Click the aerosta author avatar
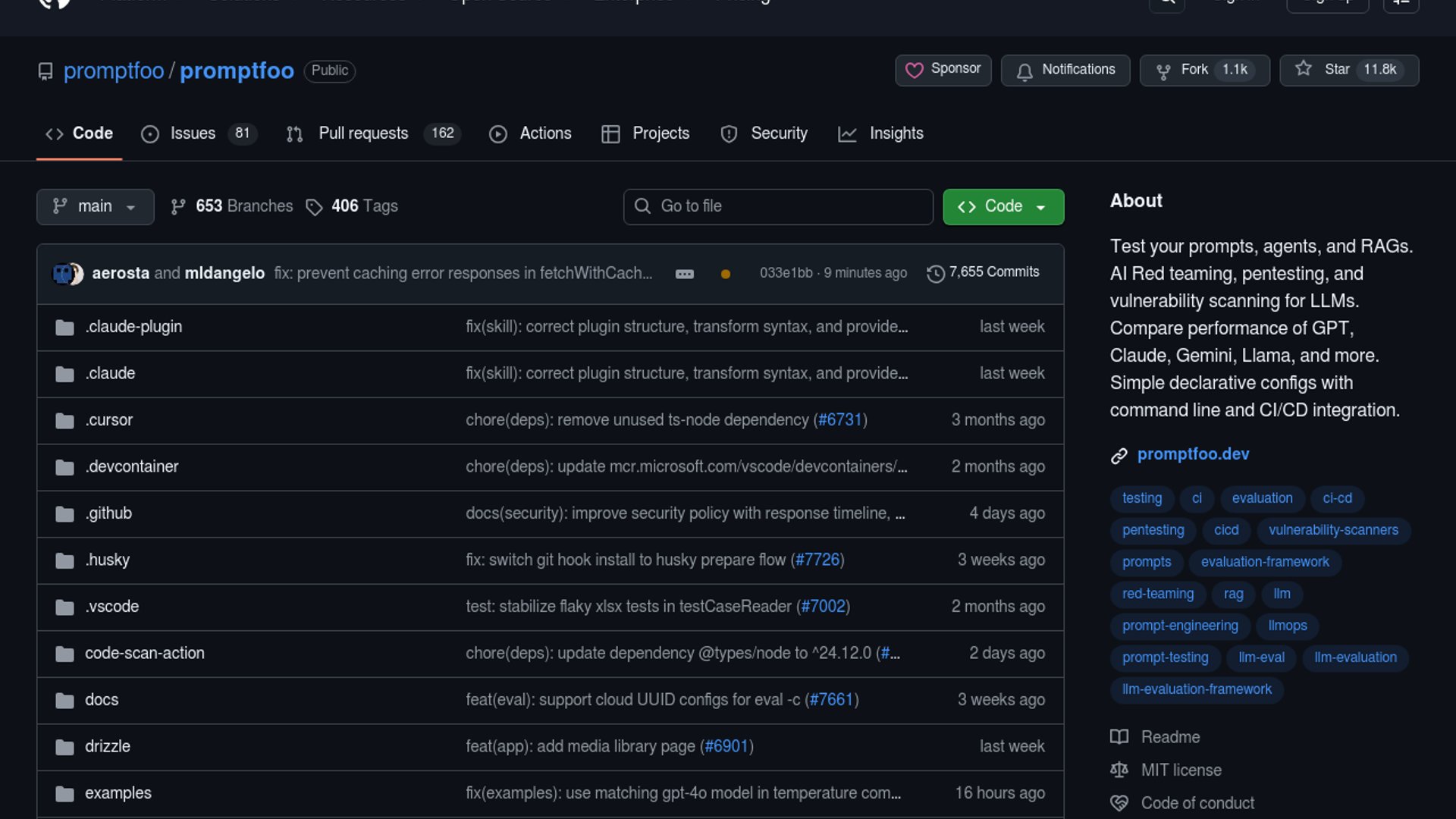 (62, 273)
